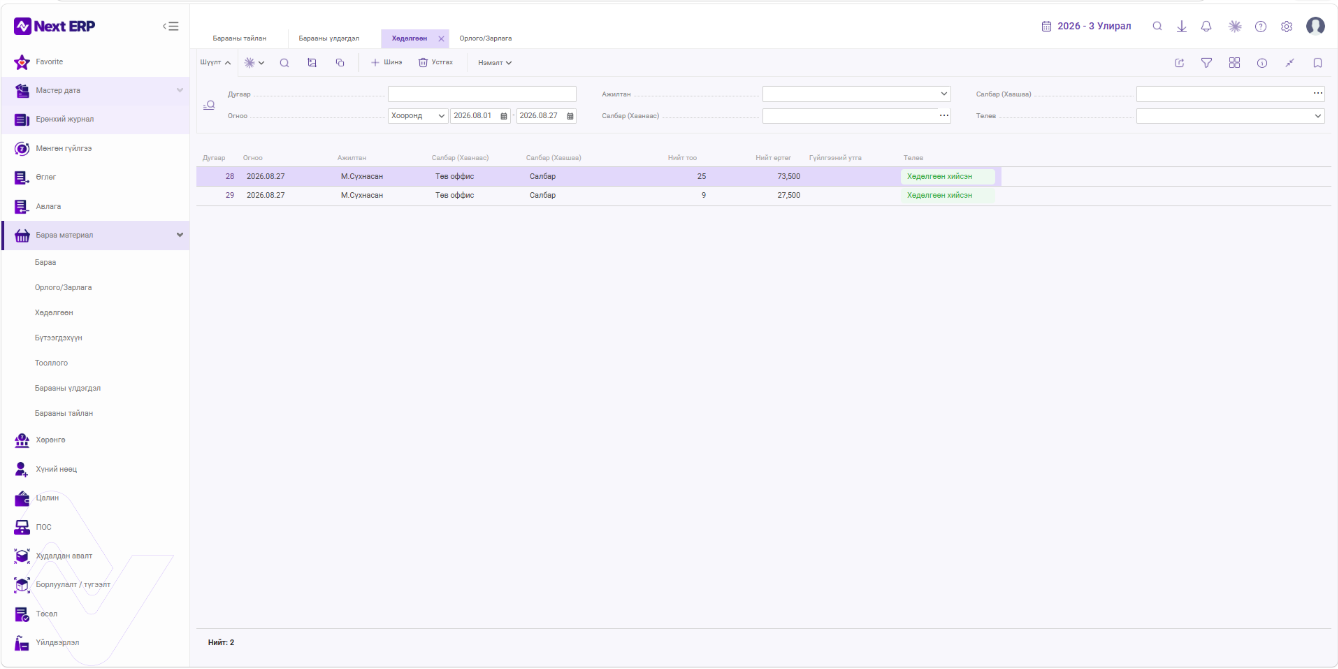This screenshot has height=669, width=1338.
Task: Click the Шинэ new record button
Action: click(387, 62)
